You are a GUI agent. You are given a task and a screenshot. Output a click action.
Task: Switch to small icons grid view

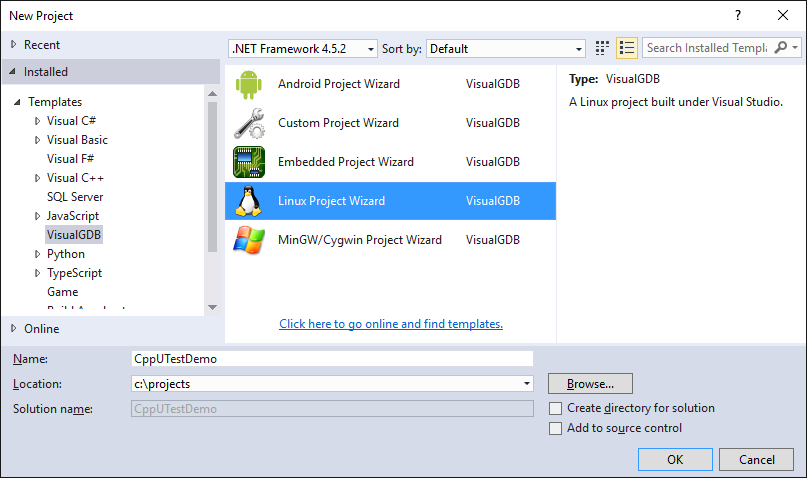click(x=602, y=48)
